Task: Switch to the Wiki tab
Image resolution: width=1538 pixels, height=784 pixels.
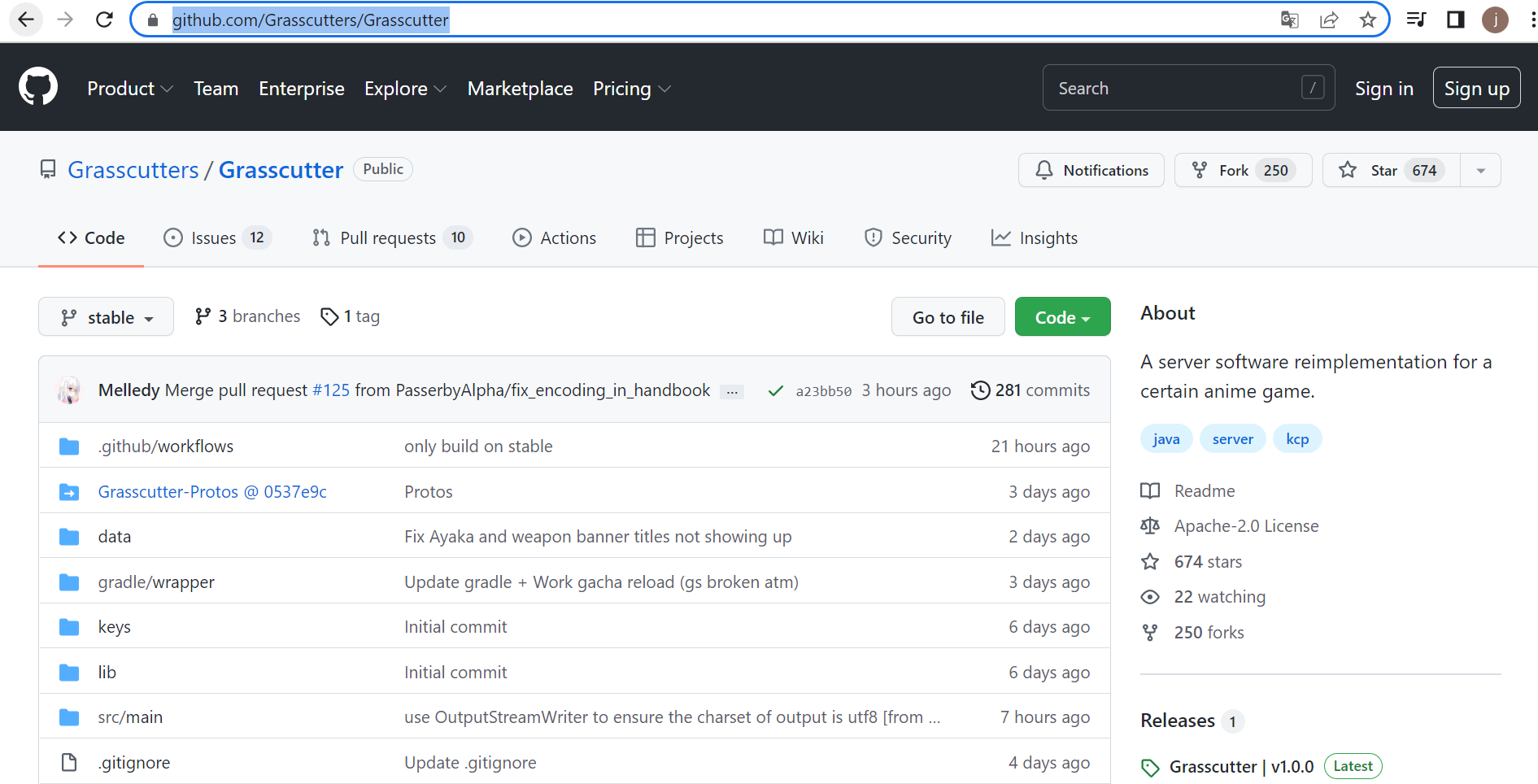Action: (x=793, y=237)
